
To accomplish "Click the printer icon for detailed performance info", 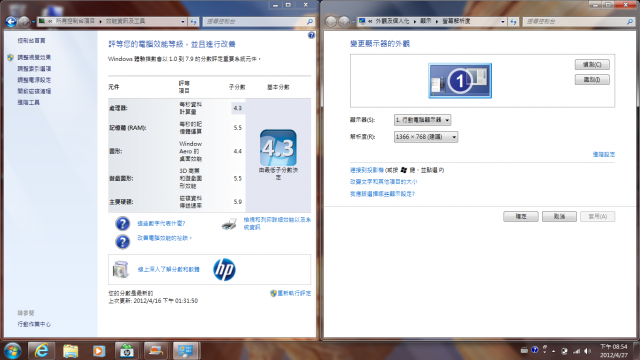I will coord(229,224).
